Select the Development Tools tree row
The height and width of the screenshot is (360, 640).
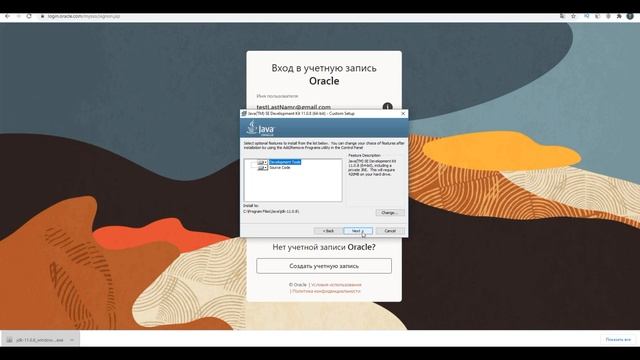click(x=285, y=162)
